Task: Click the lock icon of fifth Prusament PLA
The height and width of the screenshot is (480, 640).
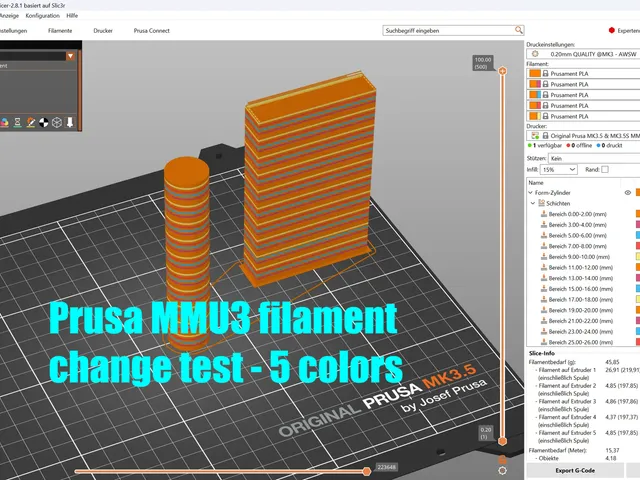Action: (545, 116)
